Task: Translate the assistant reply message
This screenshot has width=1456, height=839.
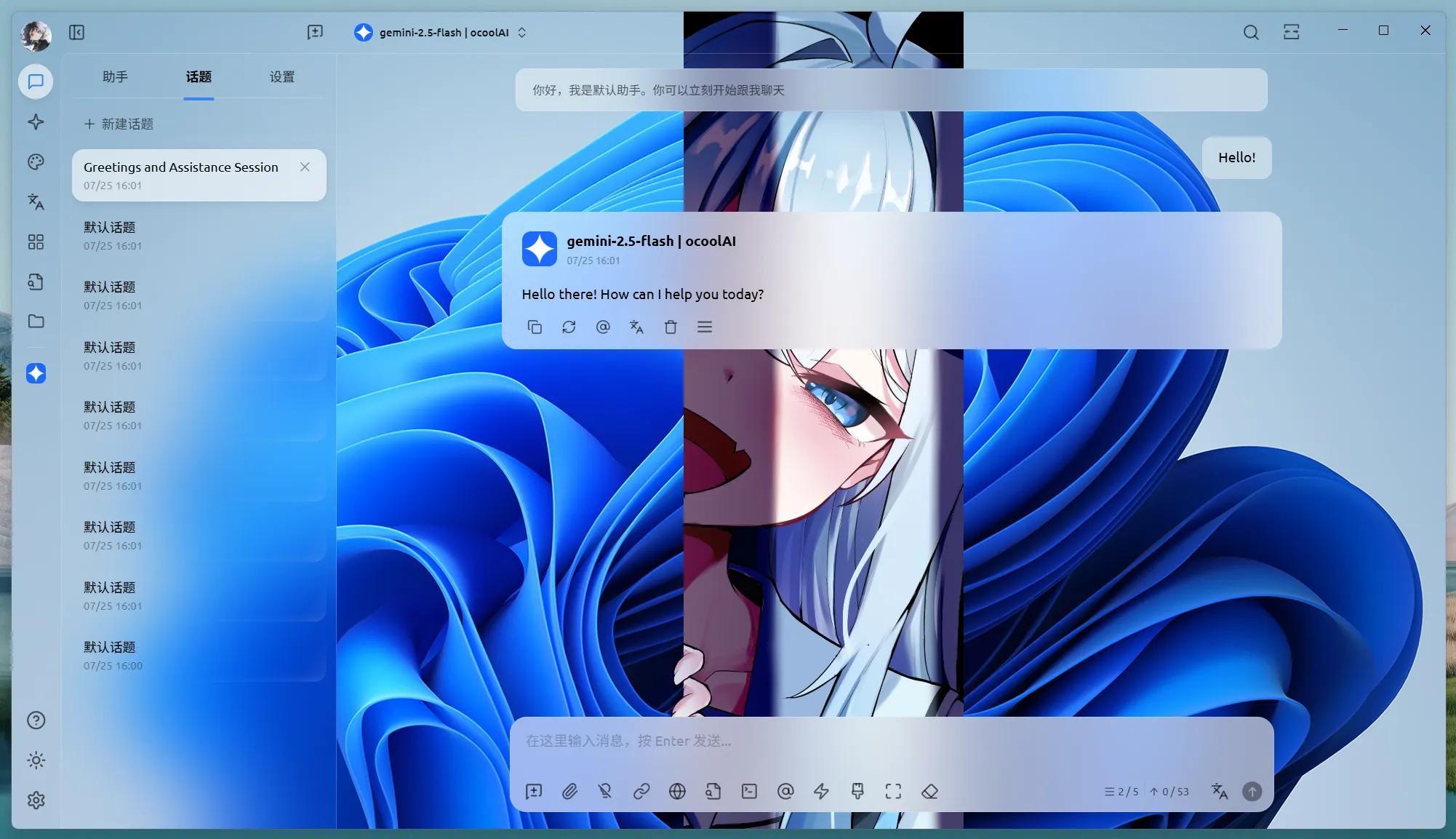Action: pos(636,327)
